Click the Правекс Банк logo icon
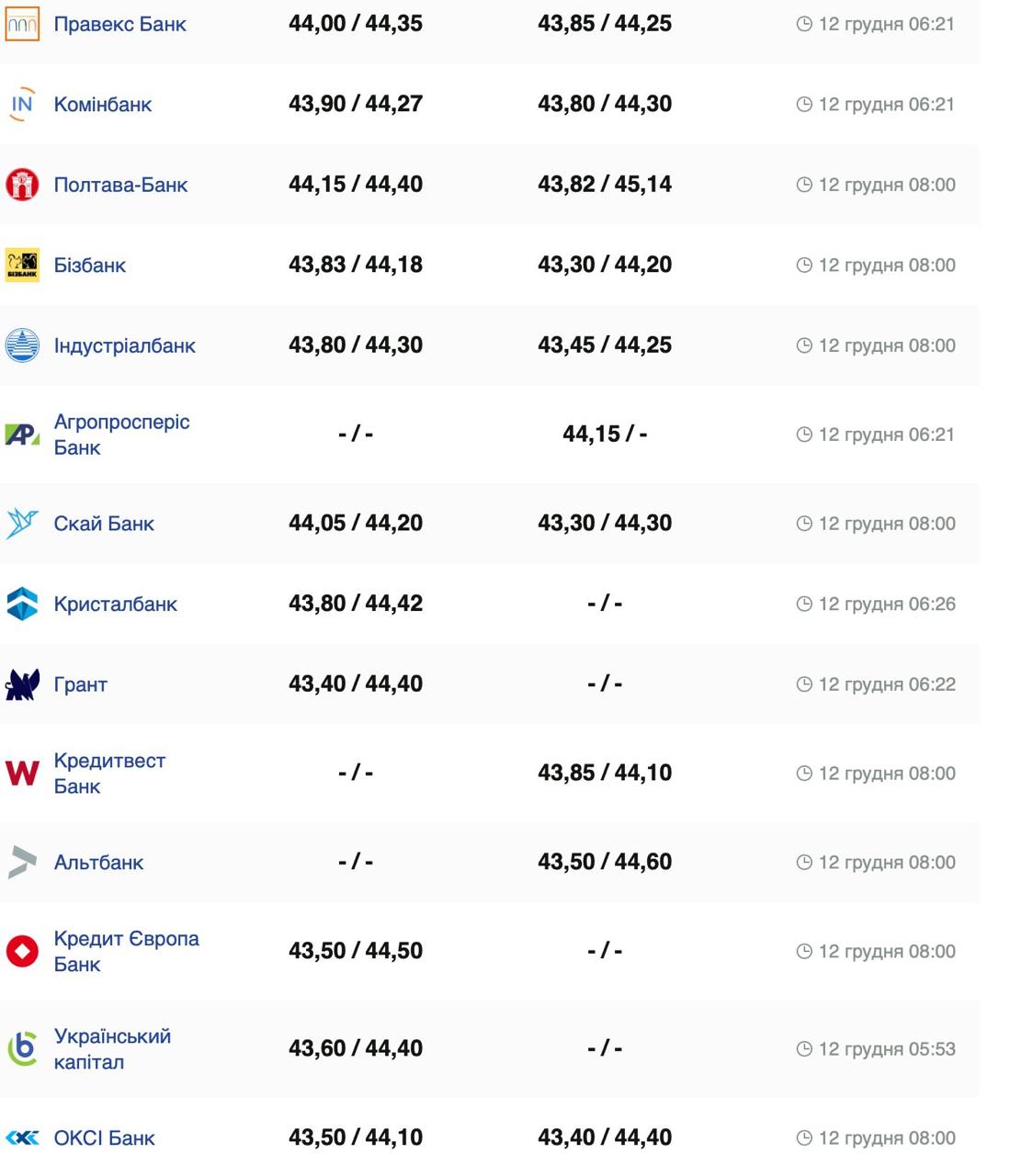The height and width of the screenshot is (1176, 1010). 22,25
